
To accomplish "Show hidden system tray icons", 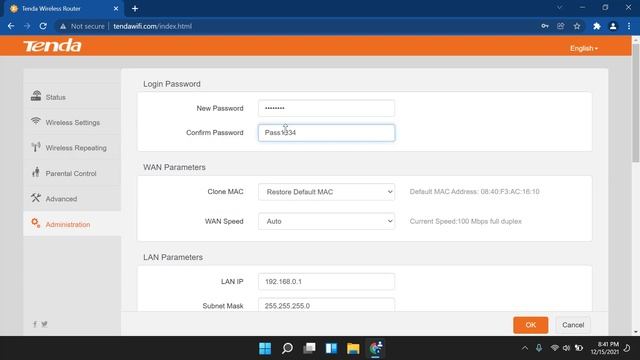I will click(525, 348).
